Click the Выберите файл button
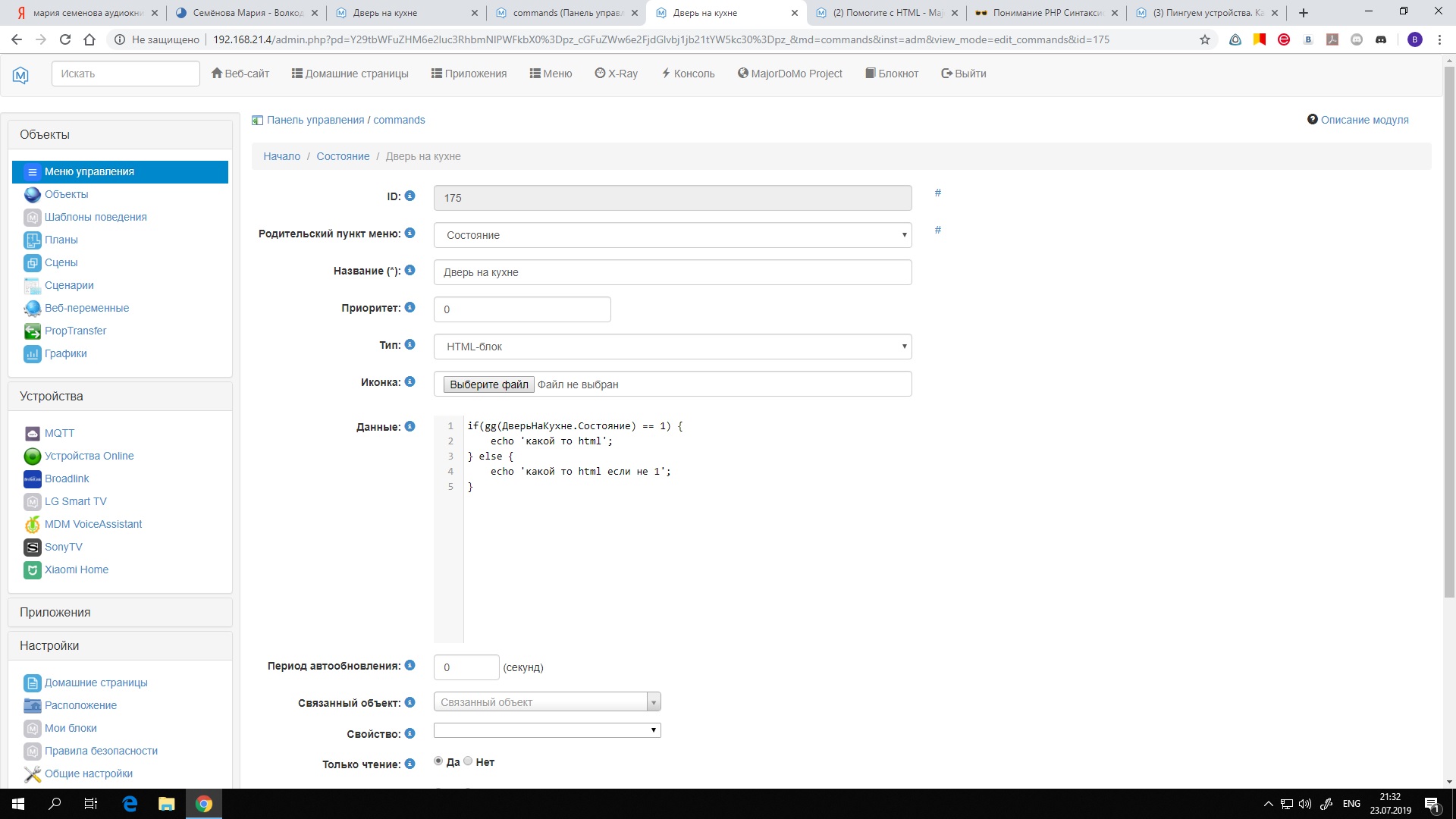The image size is (1456, 819). click(x=488, y=384)
